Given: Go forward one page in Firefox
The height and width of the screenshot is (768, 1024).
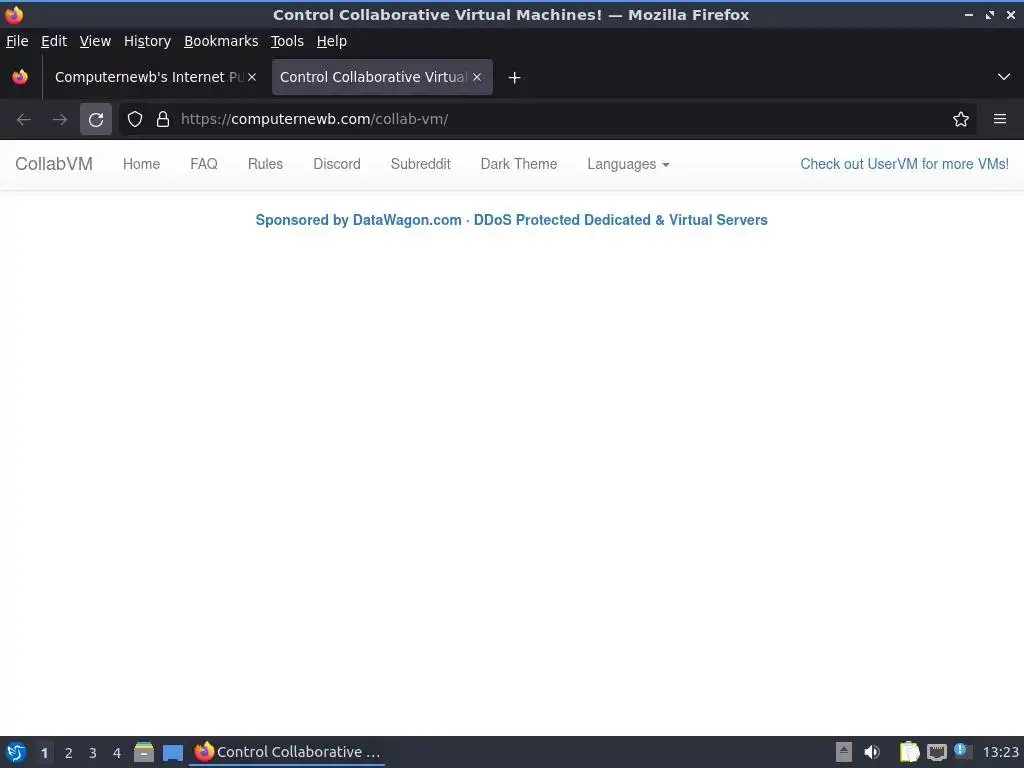Looking at the screenshot, I should click(x=59, y=120).
